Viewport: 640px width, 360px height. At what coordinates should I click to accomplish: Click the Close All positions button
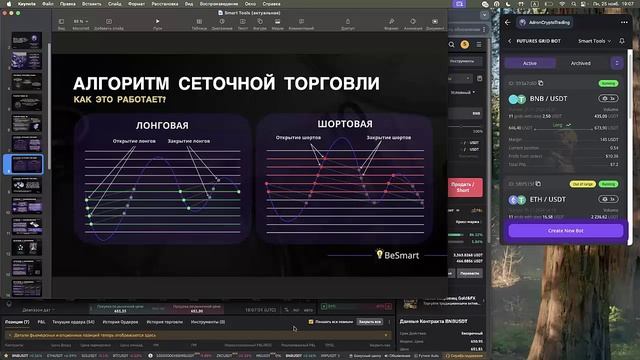[x=370, y=322]
